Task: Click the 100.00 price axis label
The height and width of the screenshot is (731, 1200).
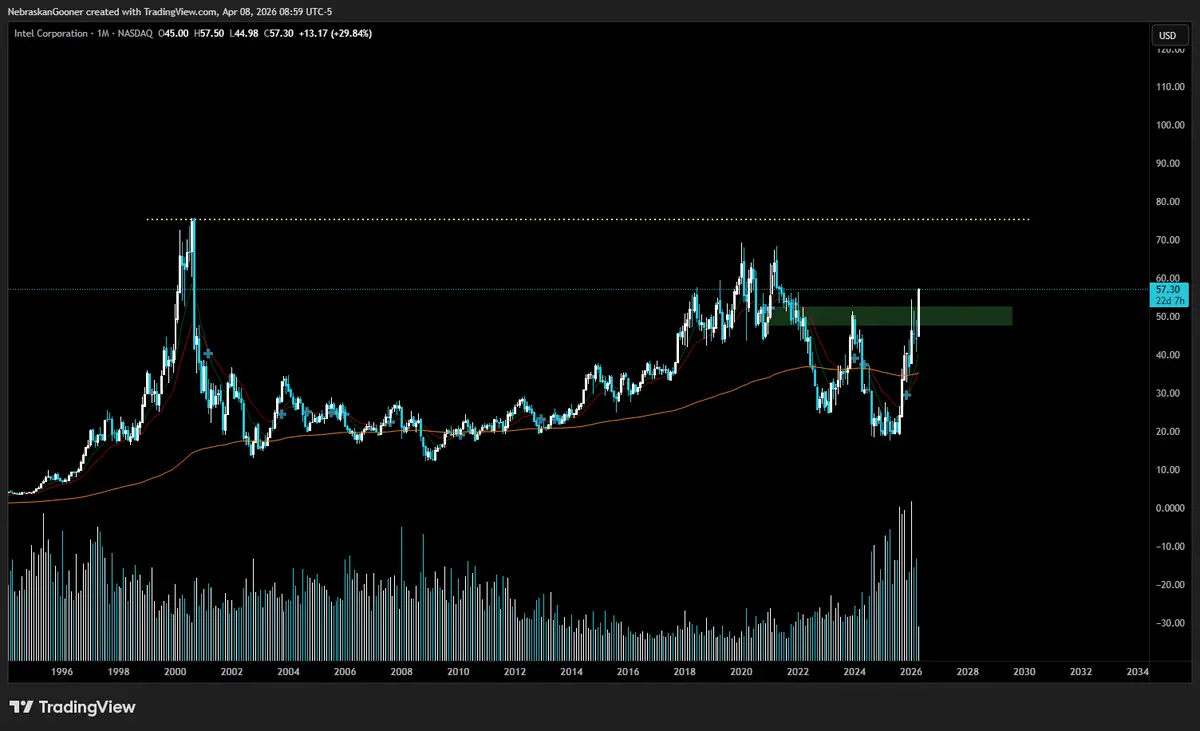Action: [1169, 125]
